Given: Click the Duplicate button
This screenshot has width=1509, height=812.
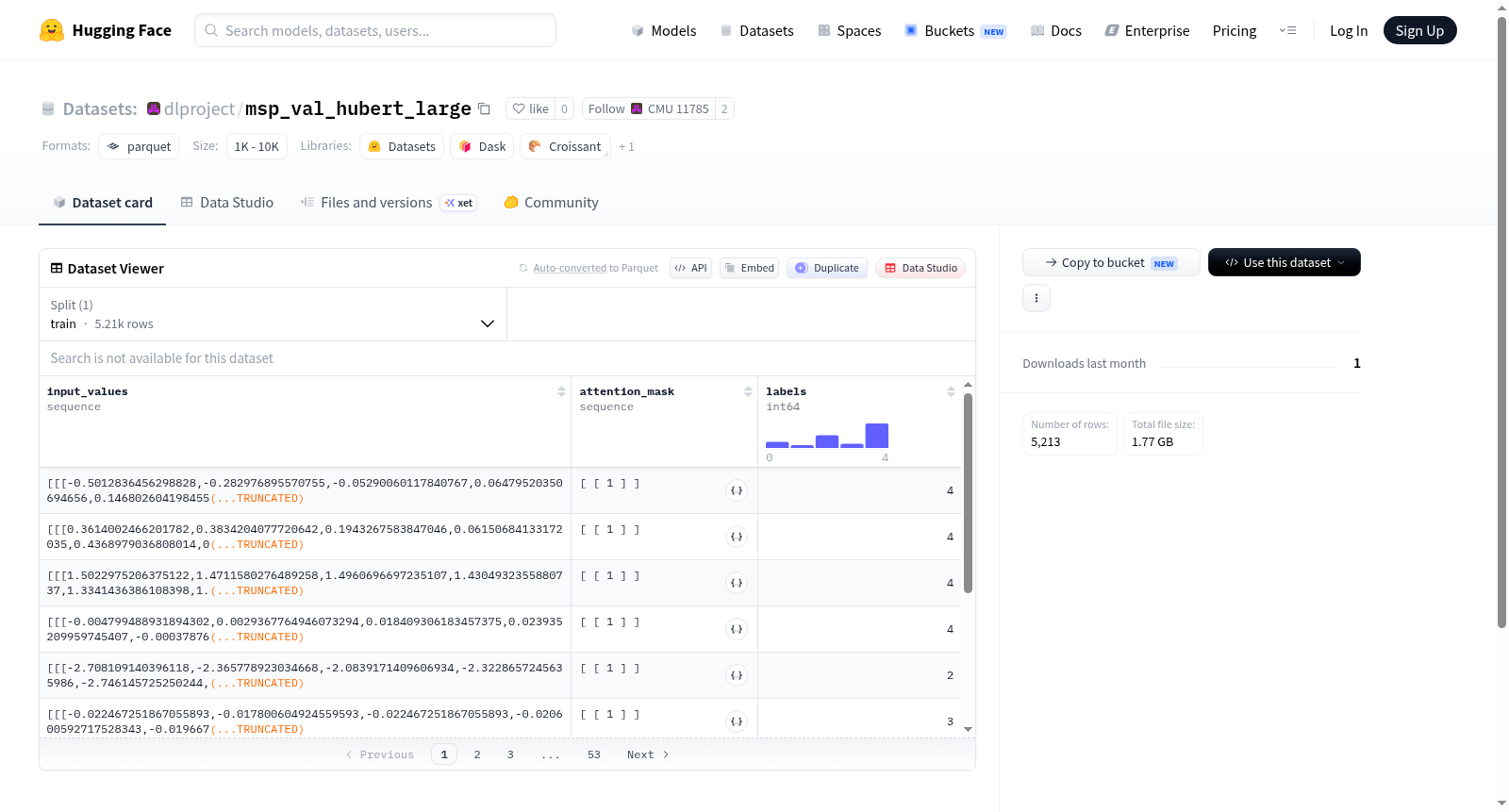Looking at the screenshot, I should tap(827, 268).
